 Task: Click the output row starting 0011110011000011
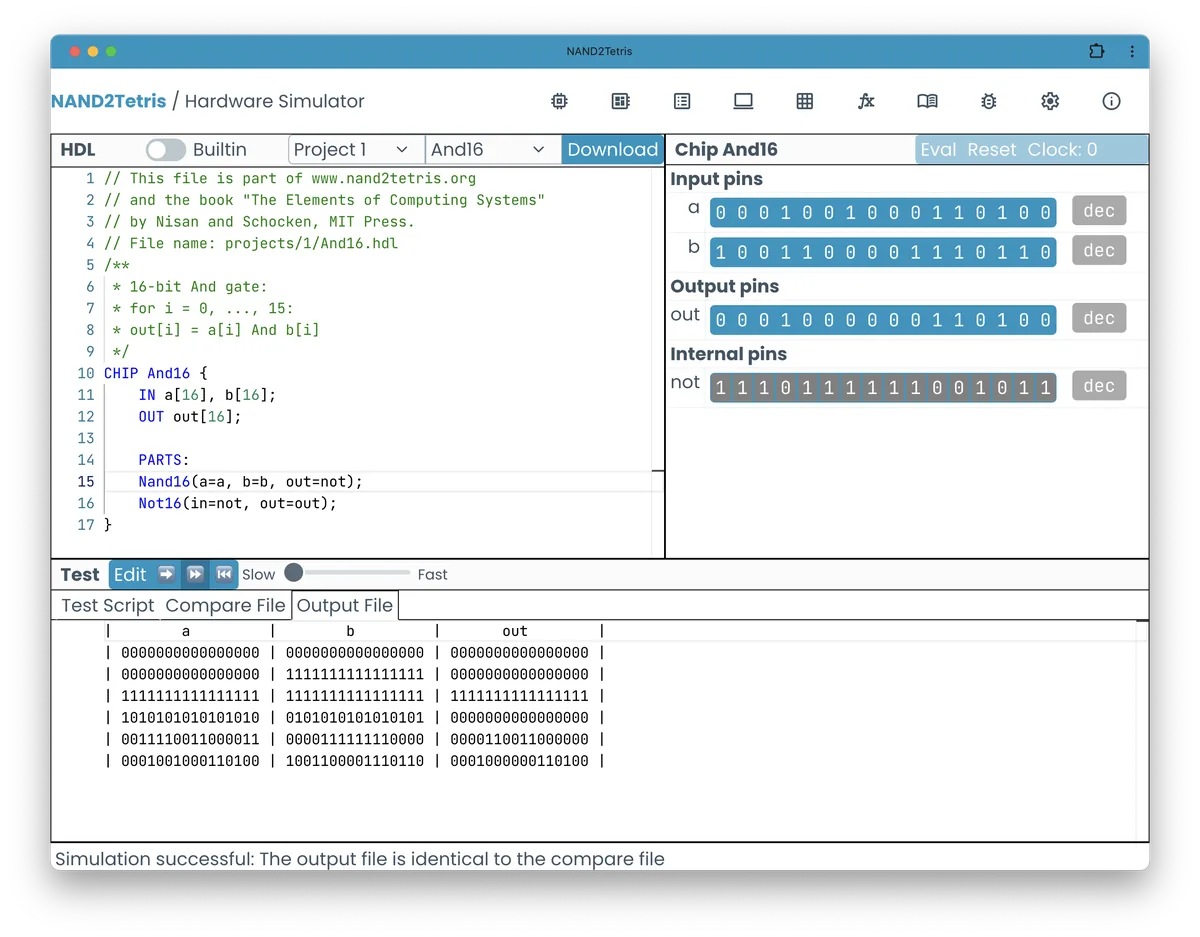(355, 740)
